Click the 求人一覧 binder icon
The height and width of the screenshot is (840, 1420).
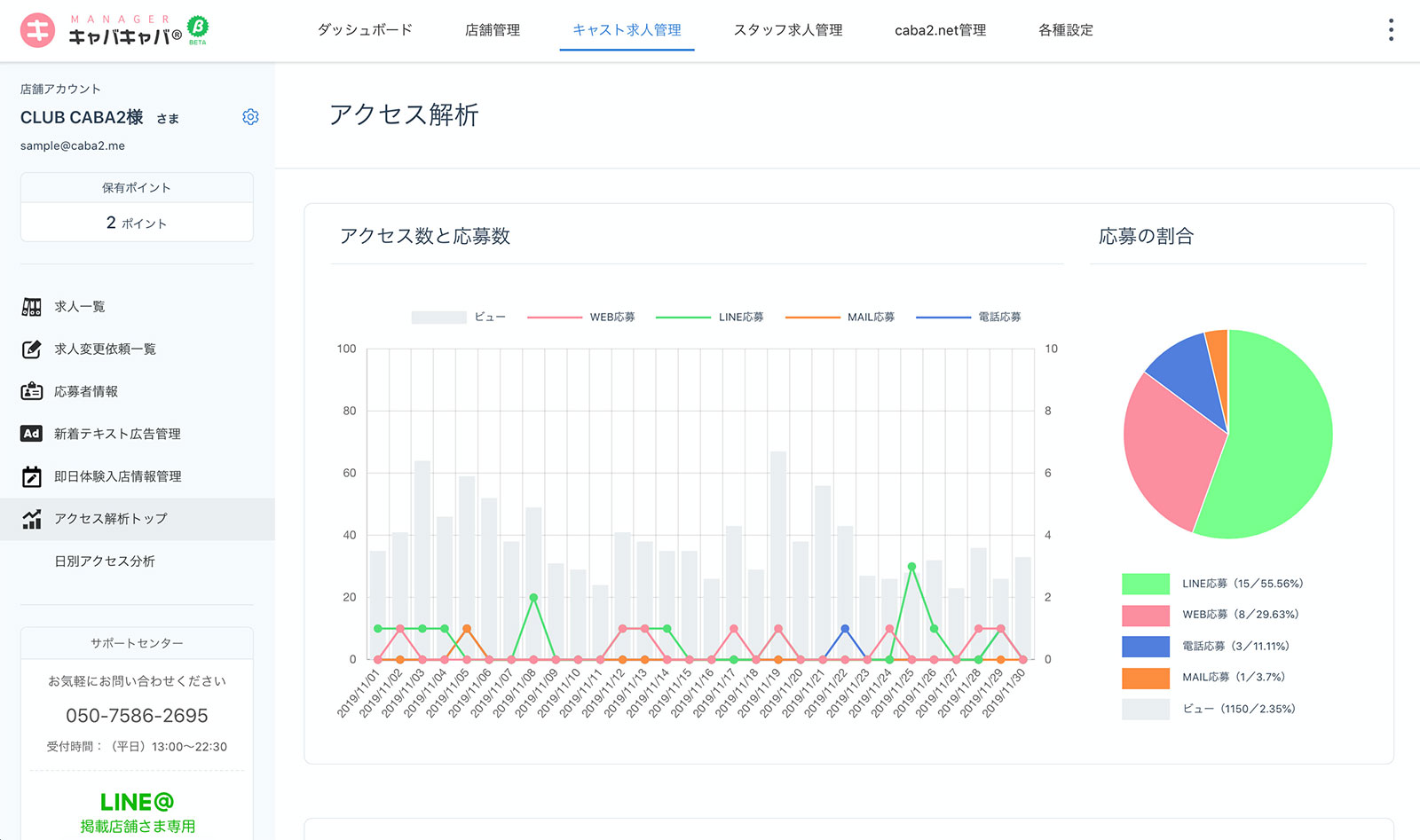[32, 307]
